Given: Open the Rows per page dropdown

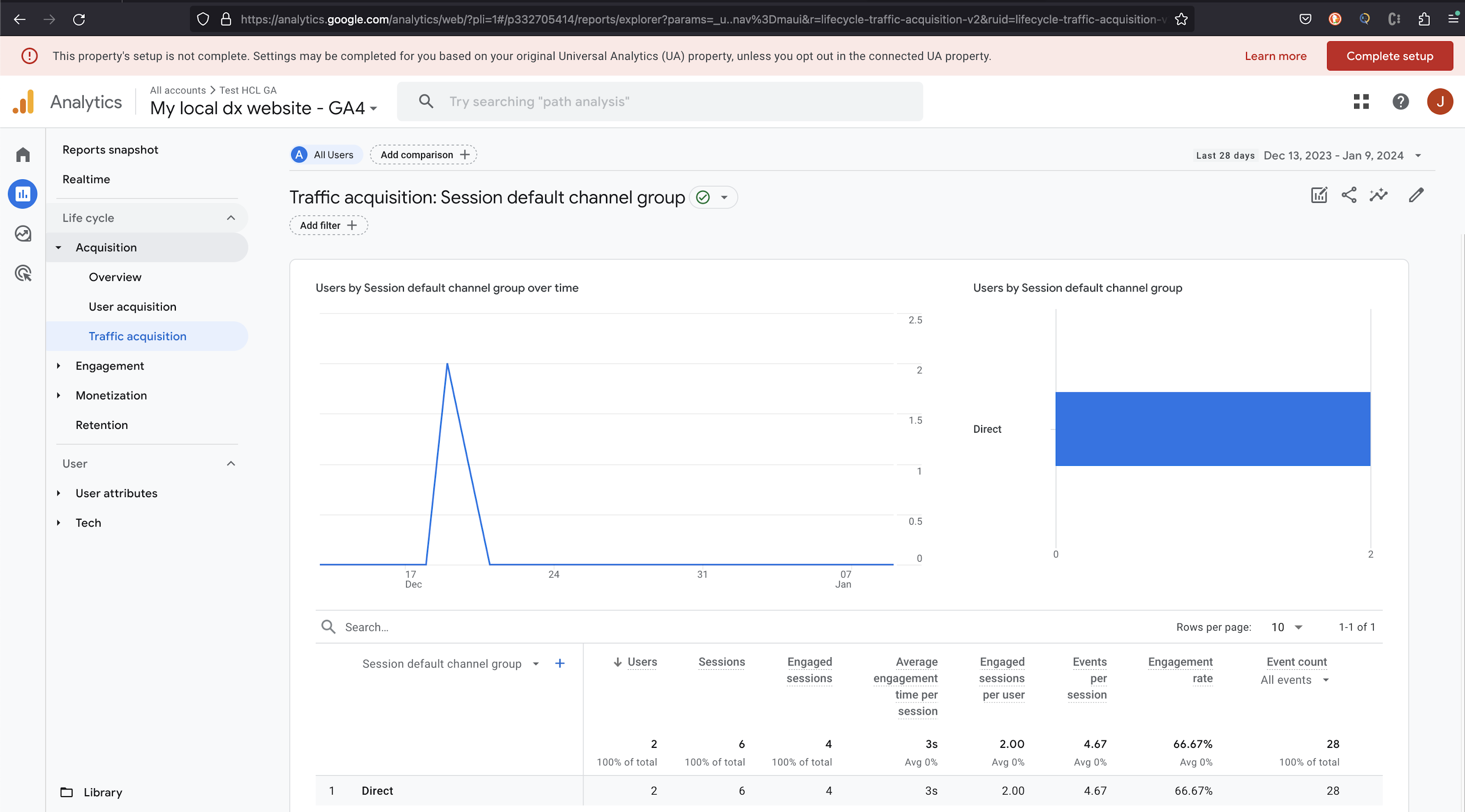Looking at the screenshot, I should pyautogui.click(x=1287, y=627).
